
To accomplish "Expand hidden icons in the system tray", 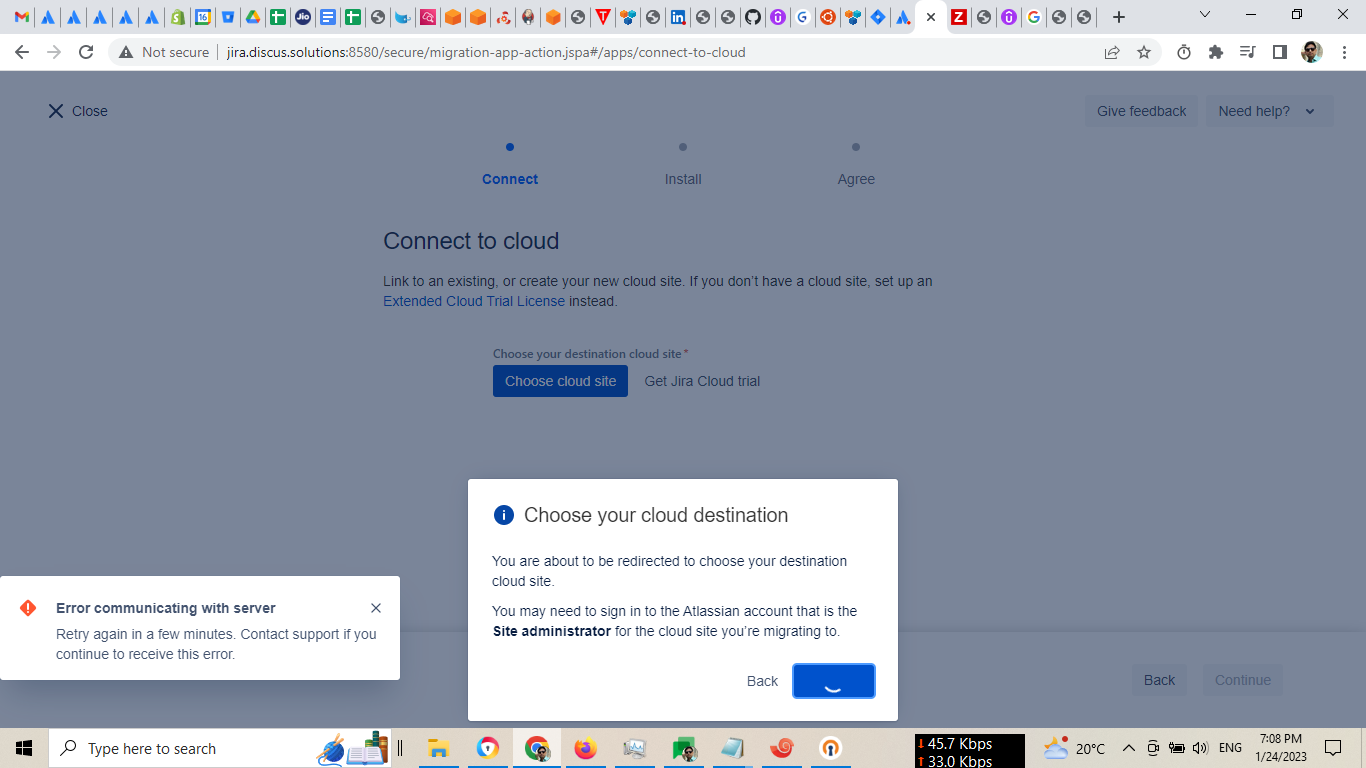I will tap(1129, 747).
